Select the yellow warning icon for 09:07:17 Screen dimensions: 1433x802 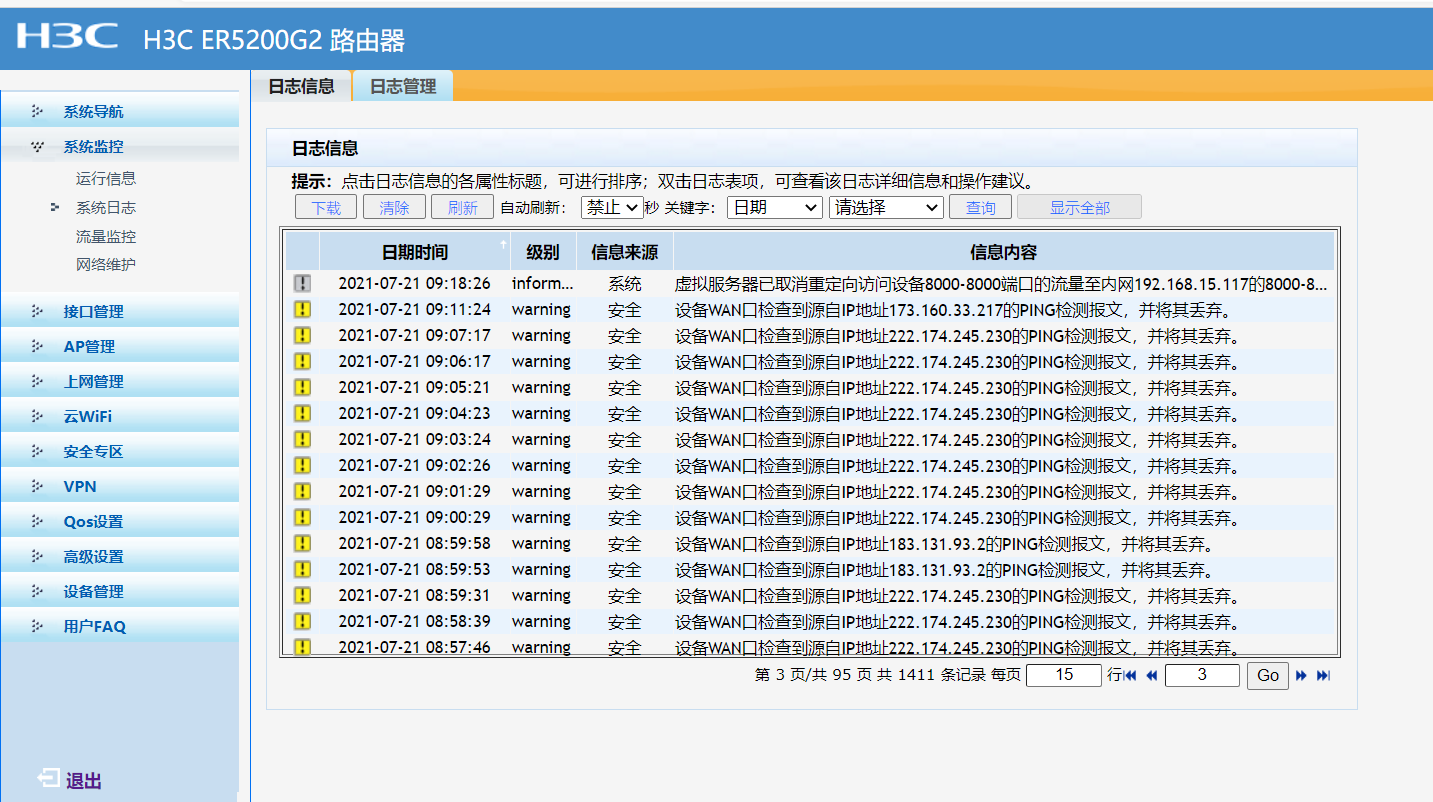pos(302,336)
